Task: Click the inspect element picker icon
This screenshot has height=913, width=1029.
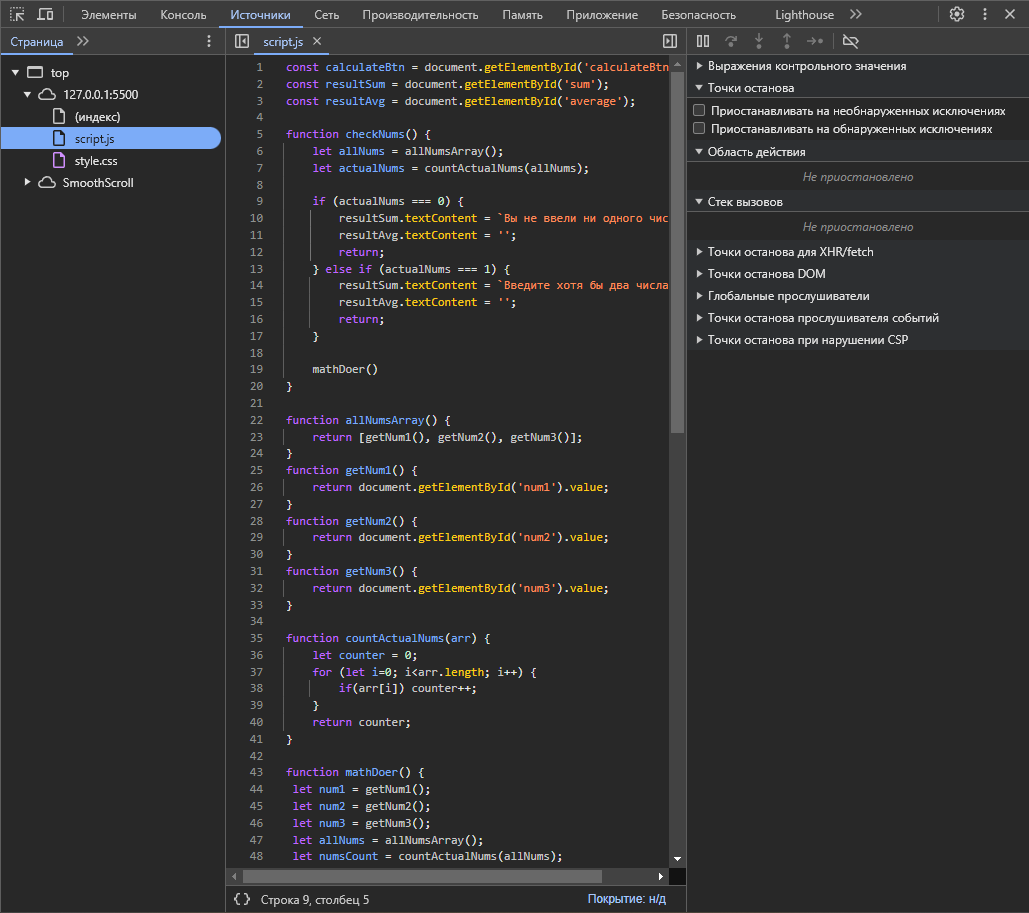Action: 17,14
